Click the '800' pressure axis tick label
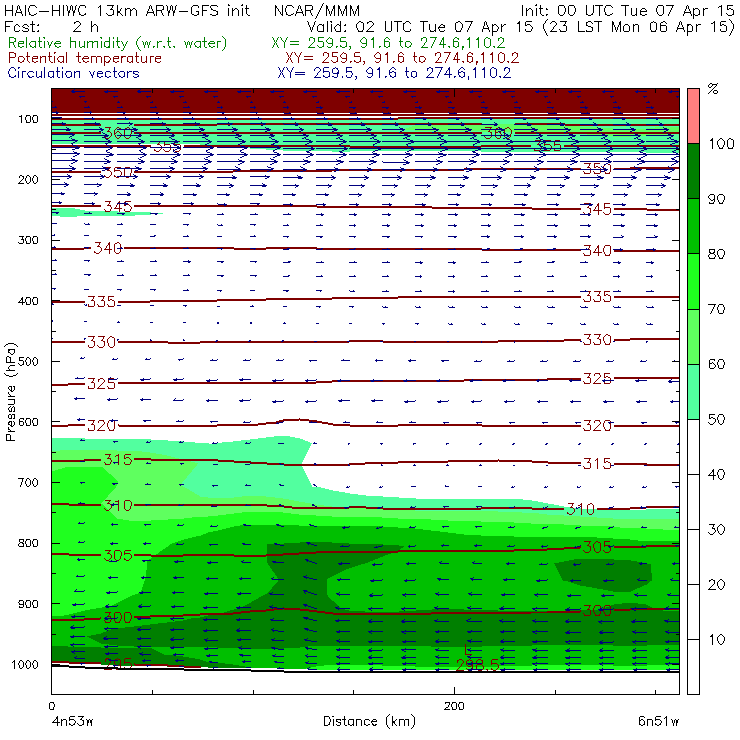Screen dimensions: 740x740 pyautogui.click(x=28, y=543)
